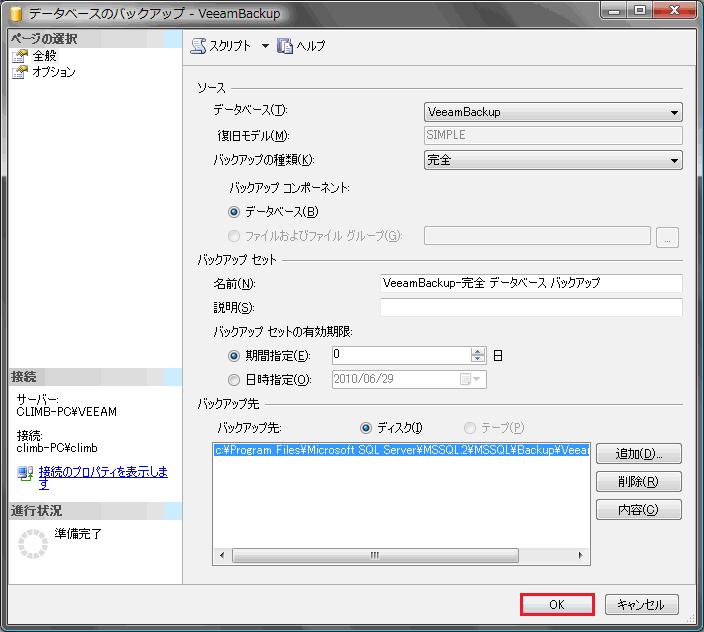The image size is (704, 632).
Task: Open the database dropdown showing VeeamBackup
Action: tap(553, 112)
